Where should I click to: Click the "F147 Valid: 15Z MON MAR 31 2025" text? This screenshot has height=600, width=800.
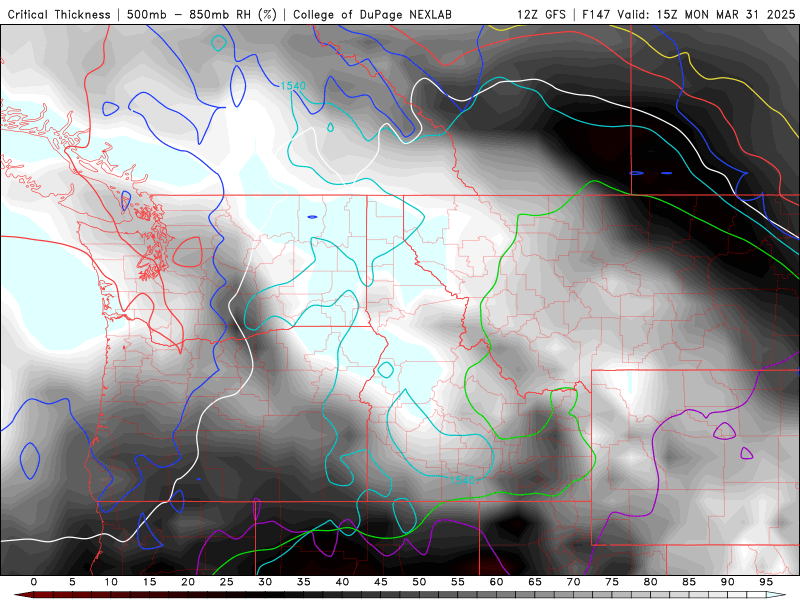[688, 15]
